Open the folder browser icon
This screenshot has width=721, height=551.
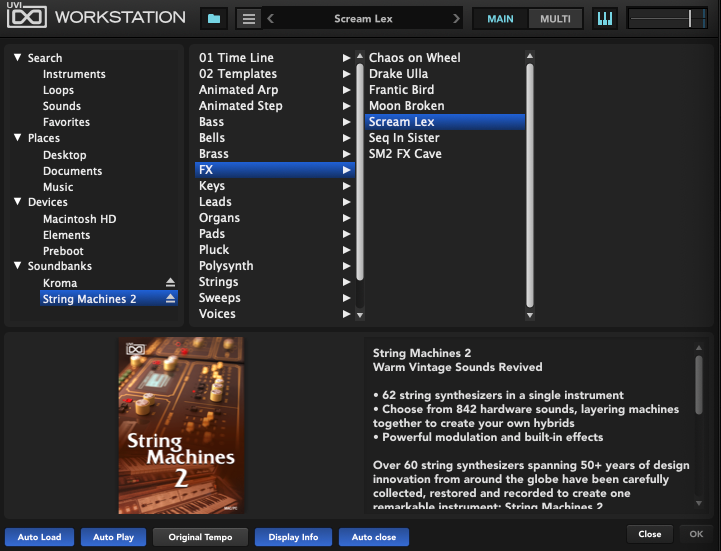pyautogui.click(x=214, y=19)
